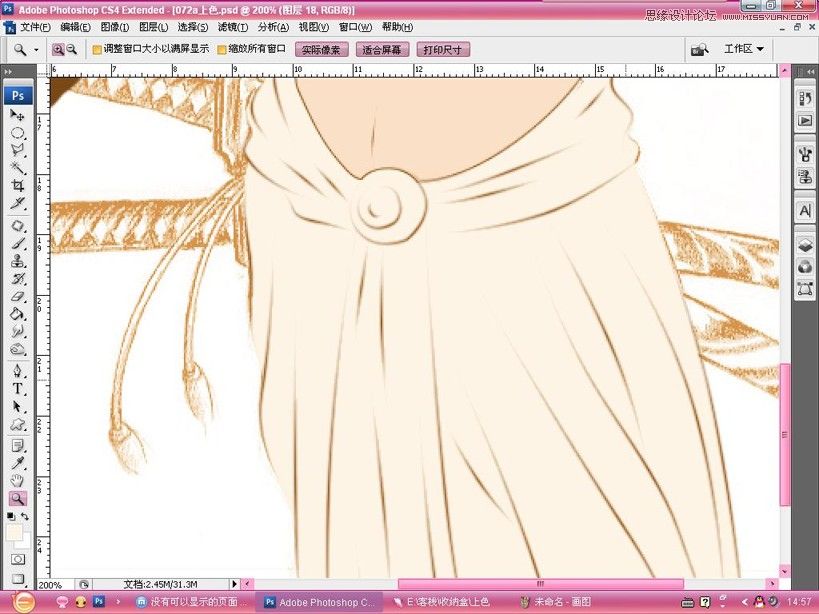
Task: Open the Clone Source panel icon
Action: 805,178
